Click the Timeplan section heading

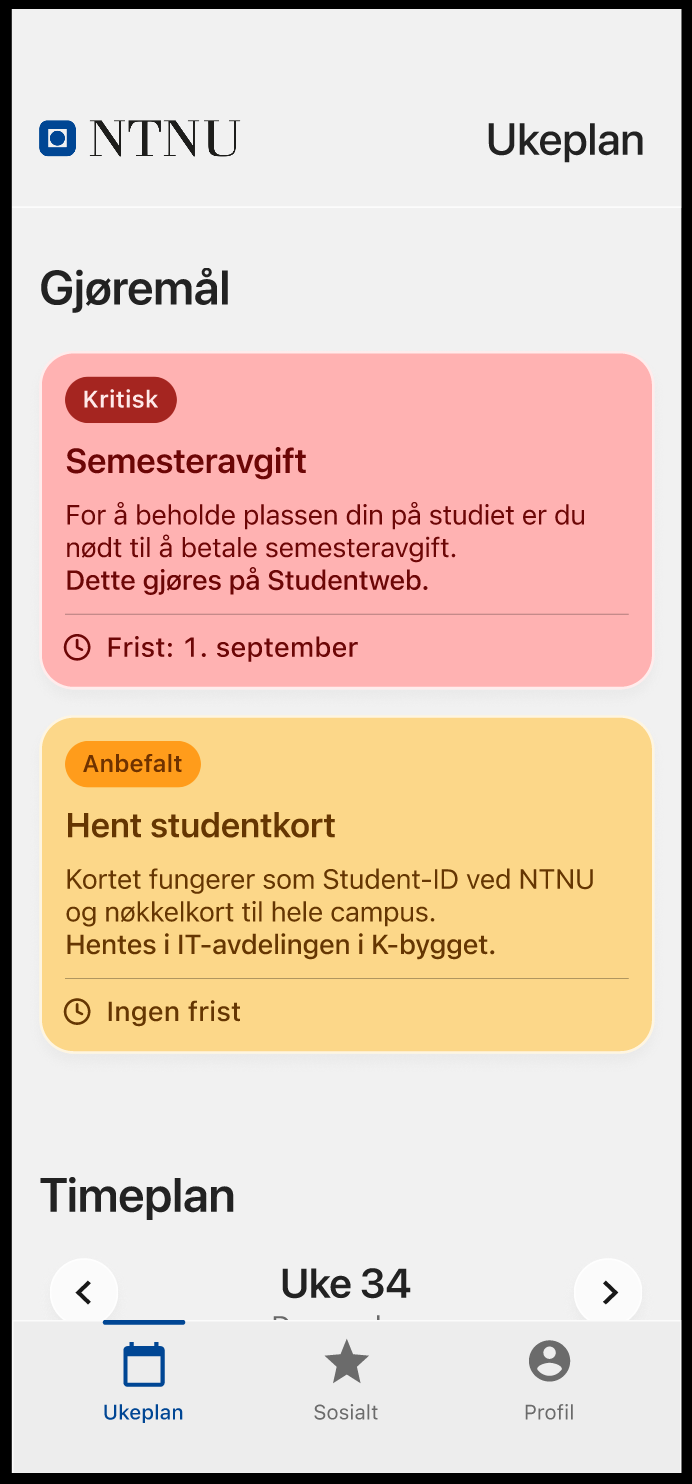[x=137, y=1196]
